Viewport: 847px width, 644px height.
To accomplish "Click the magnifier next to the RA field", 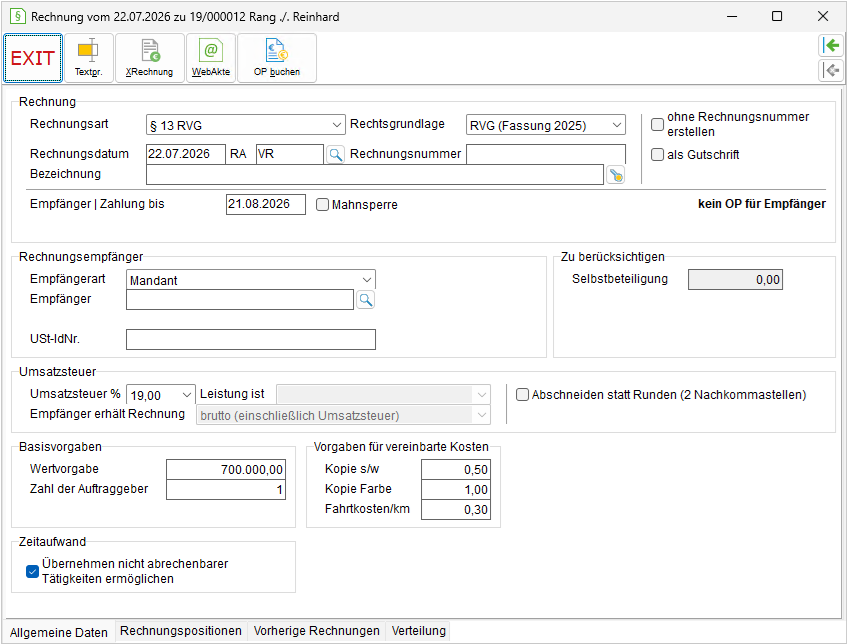I will (335, 155).
